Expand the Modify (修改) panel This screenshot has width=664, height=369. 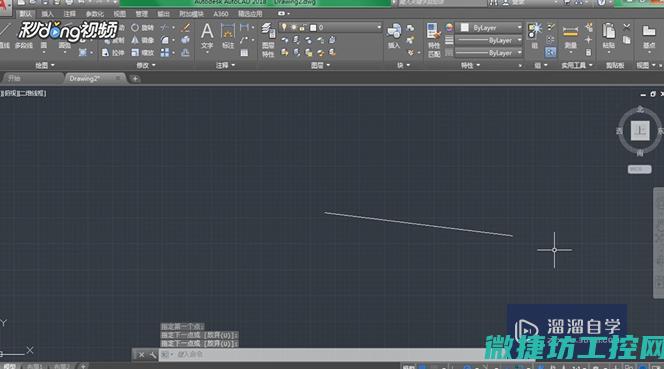[x=146, y=65]
